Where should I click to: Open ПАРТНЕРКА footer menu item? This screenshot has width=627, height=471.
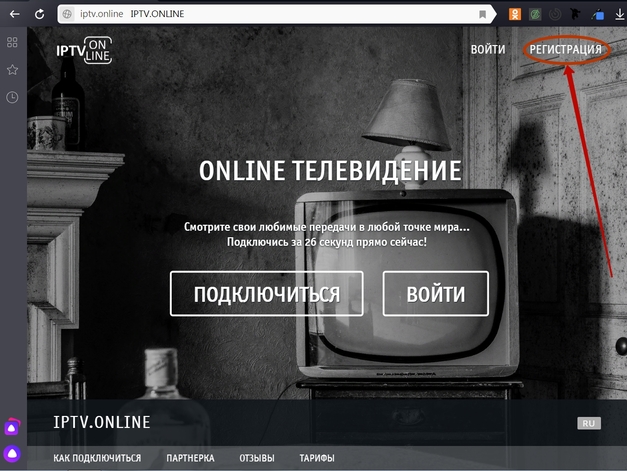pos(190,458)
